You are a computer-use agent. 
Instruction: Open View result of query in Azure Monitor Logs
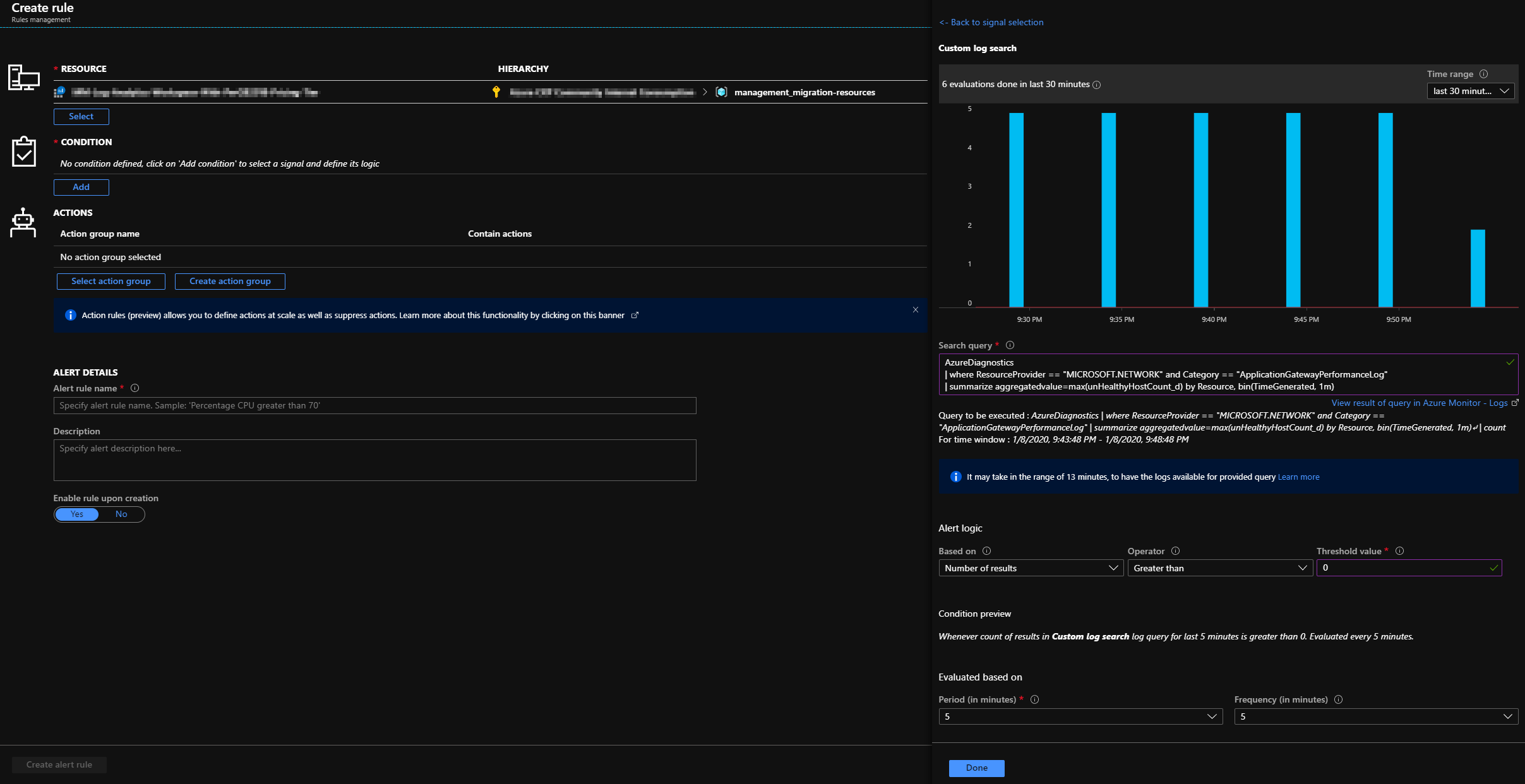1420,403
